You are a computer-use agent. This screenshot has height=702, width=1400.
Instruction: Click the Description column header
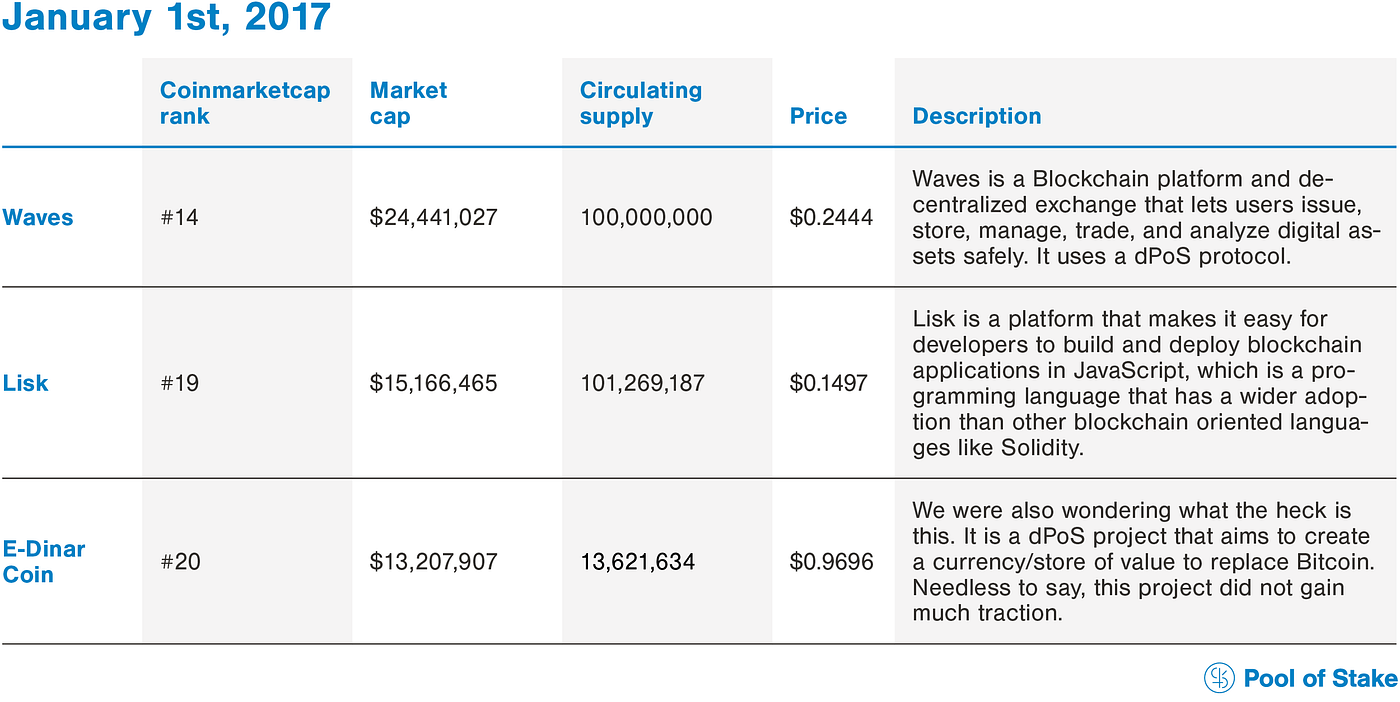tap(977, 116)
